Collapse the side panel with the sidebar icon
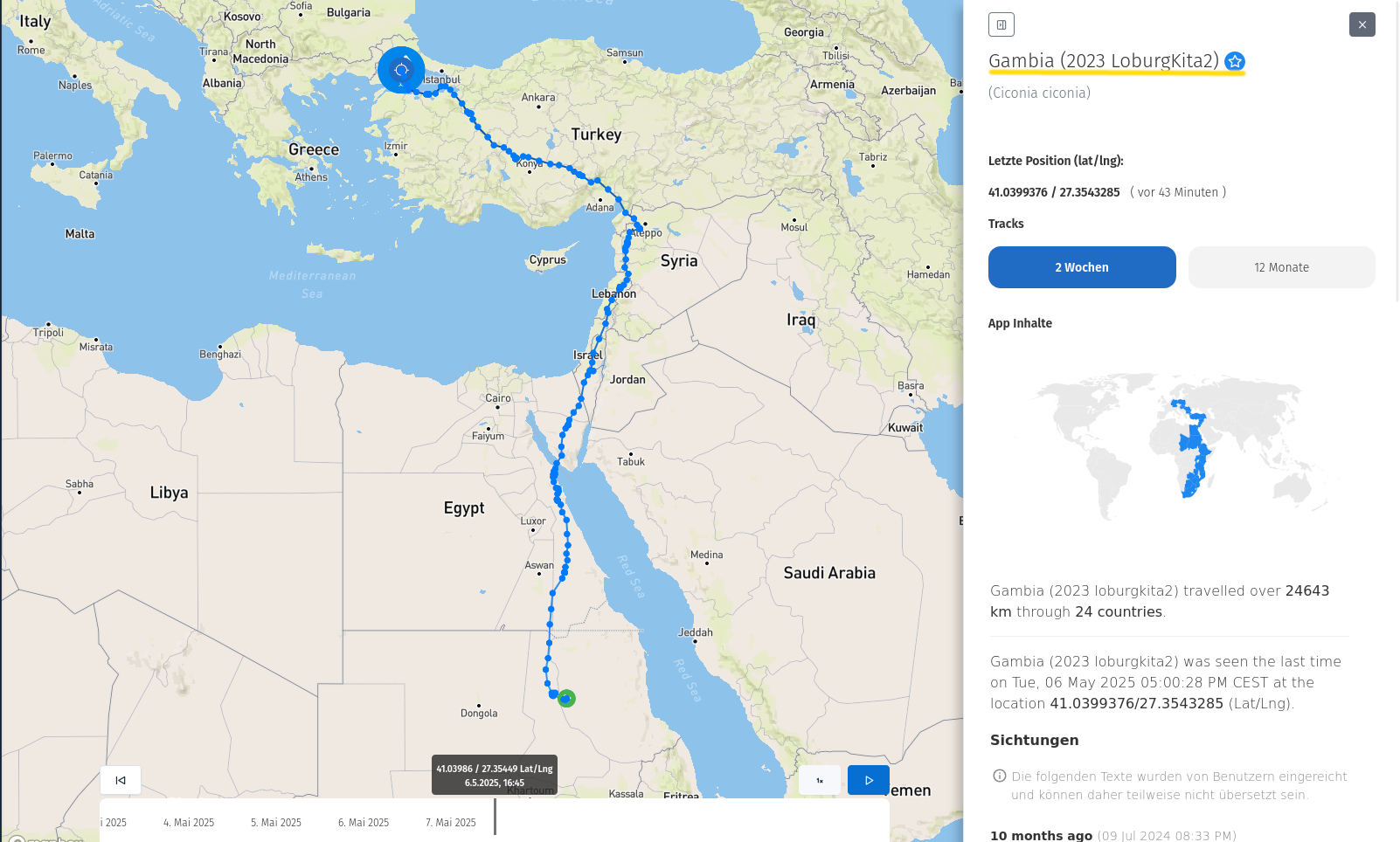This screenshot has width=1400, height=842. 1001,24
